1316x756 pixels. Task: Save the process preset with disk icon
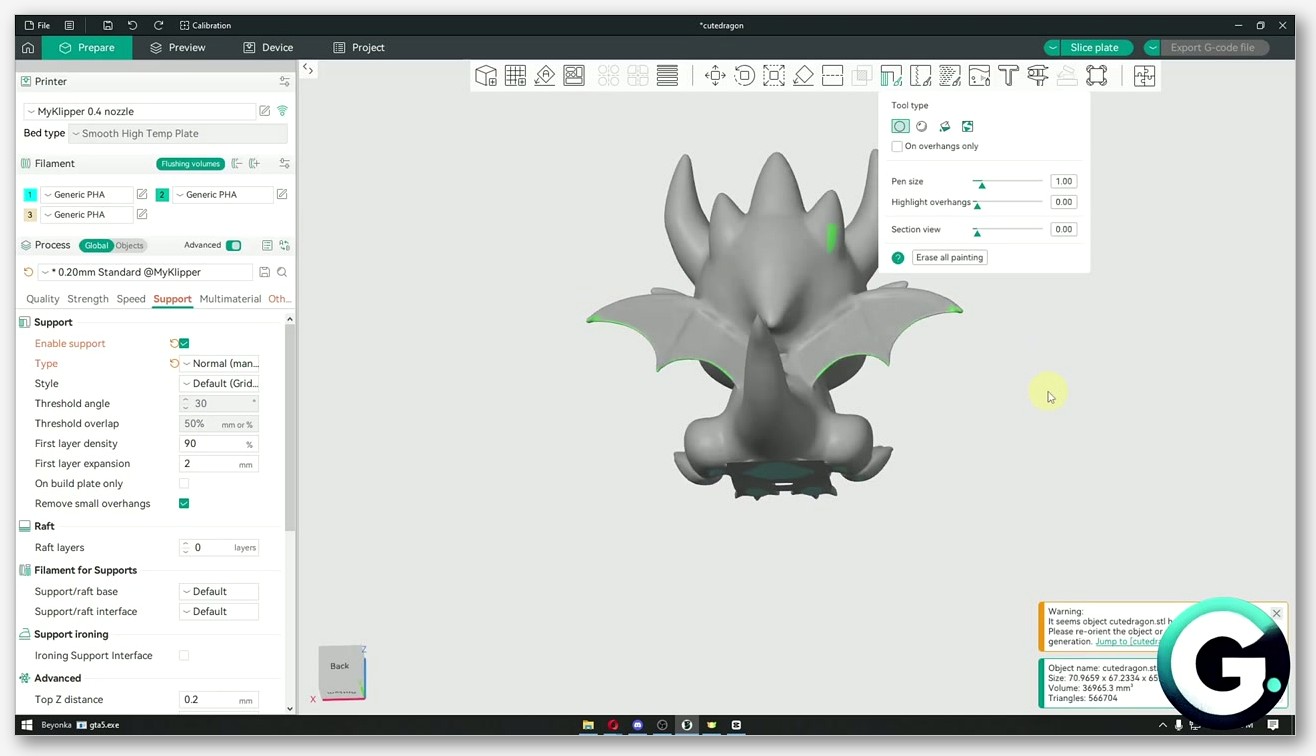pos(265,272)
